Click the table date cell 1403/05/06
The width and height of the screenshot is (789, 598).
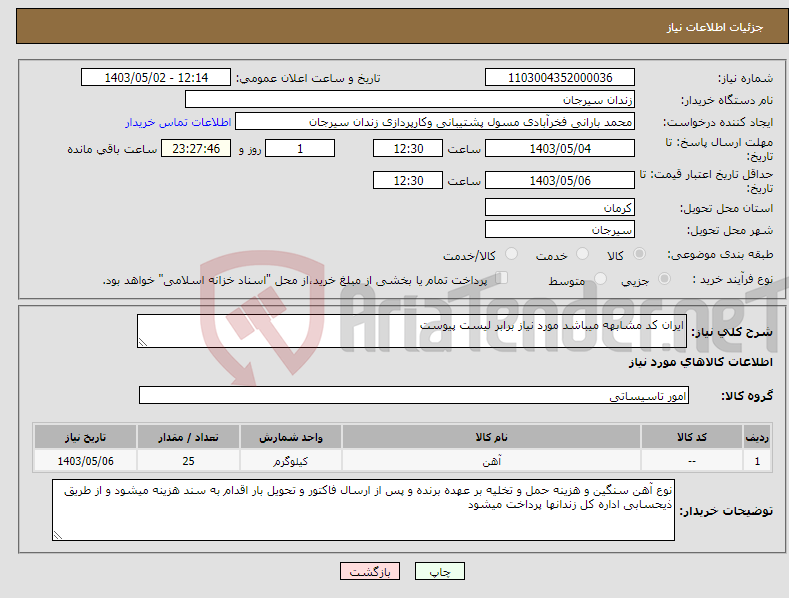(86, 461)
